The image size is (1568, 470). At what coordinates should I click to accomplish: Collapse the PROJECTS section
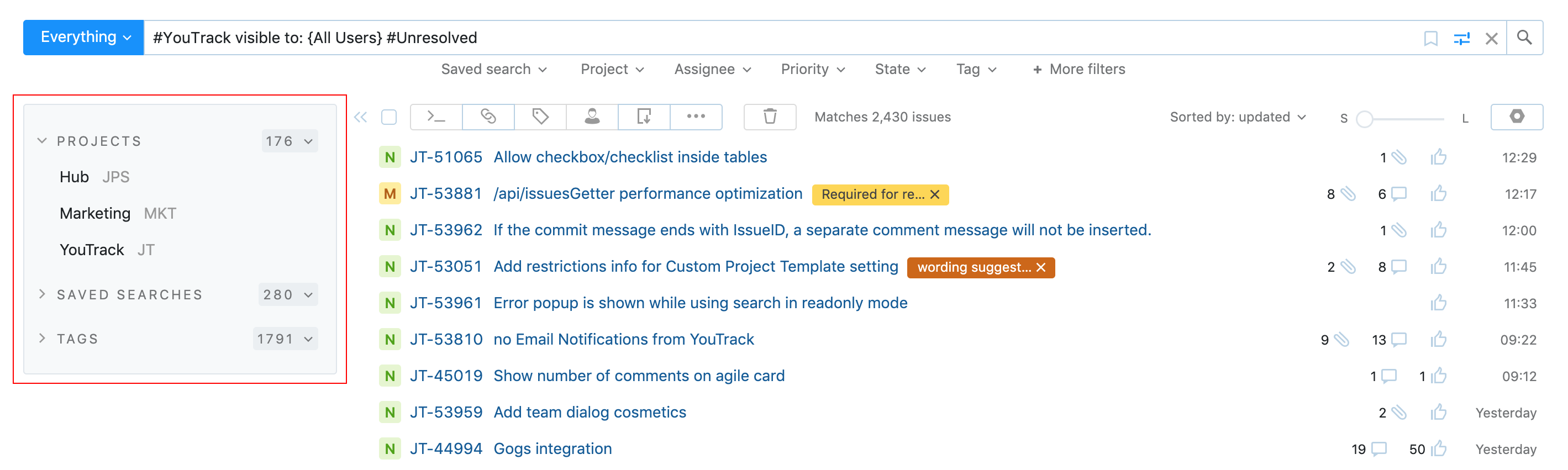(42, 141)
